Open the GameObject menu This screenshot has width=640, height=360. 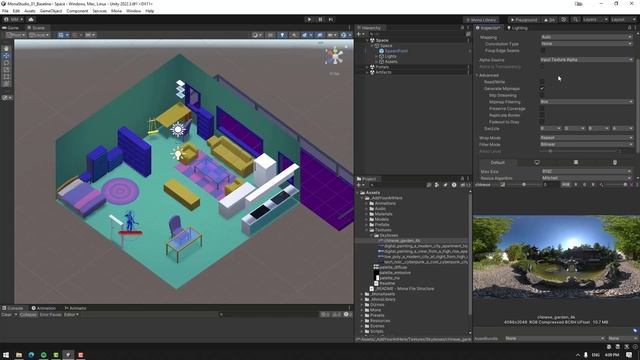[51, 11]
